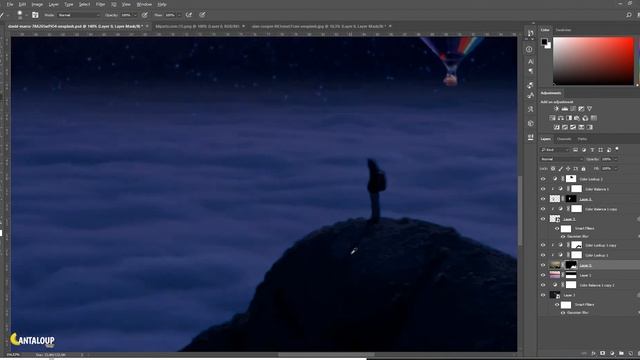Screen dimensions: 640x360
Task: Open the brush settings panel icon
Action: tap(35, 15)
